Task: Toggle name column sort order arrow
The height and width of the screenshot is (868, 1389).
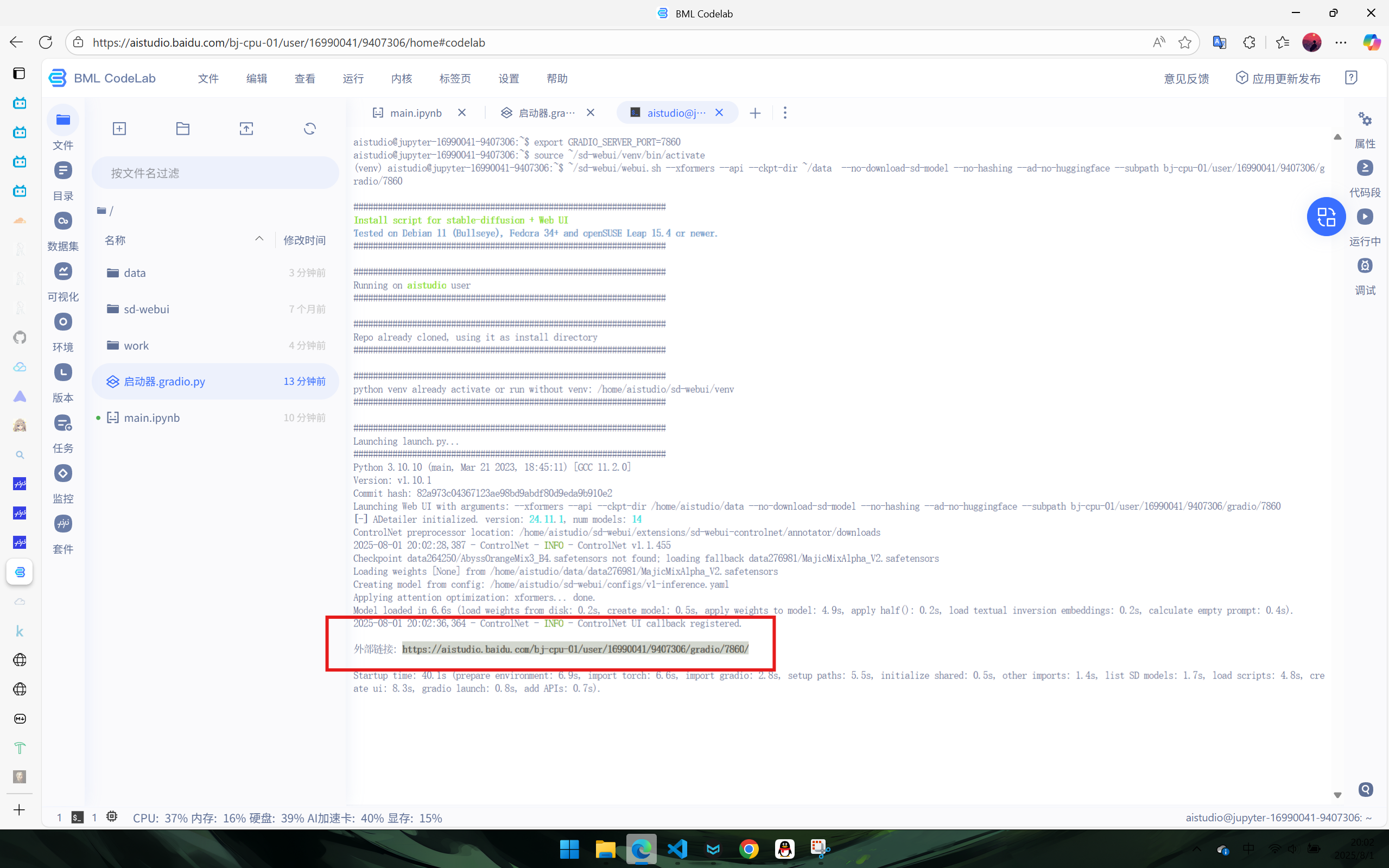Action: click(x=259, y=239)
